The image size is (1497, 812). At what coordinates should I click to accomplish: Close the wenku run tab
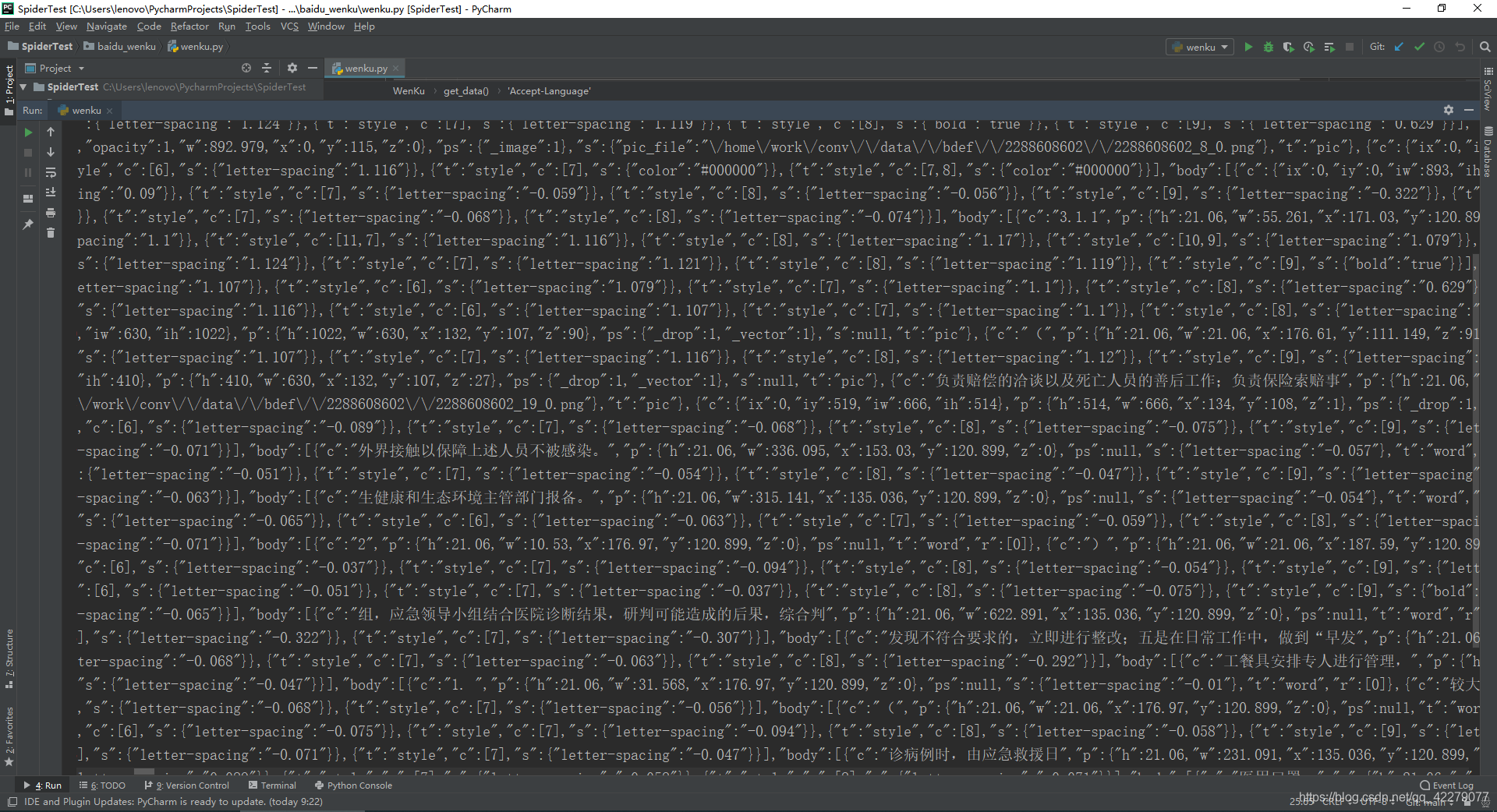point(109,111)
